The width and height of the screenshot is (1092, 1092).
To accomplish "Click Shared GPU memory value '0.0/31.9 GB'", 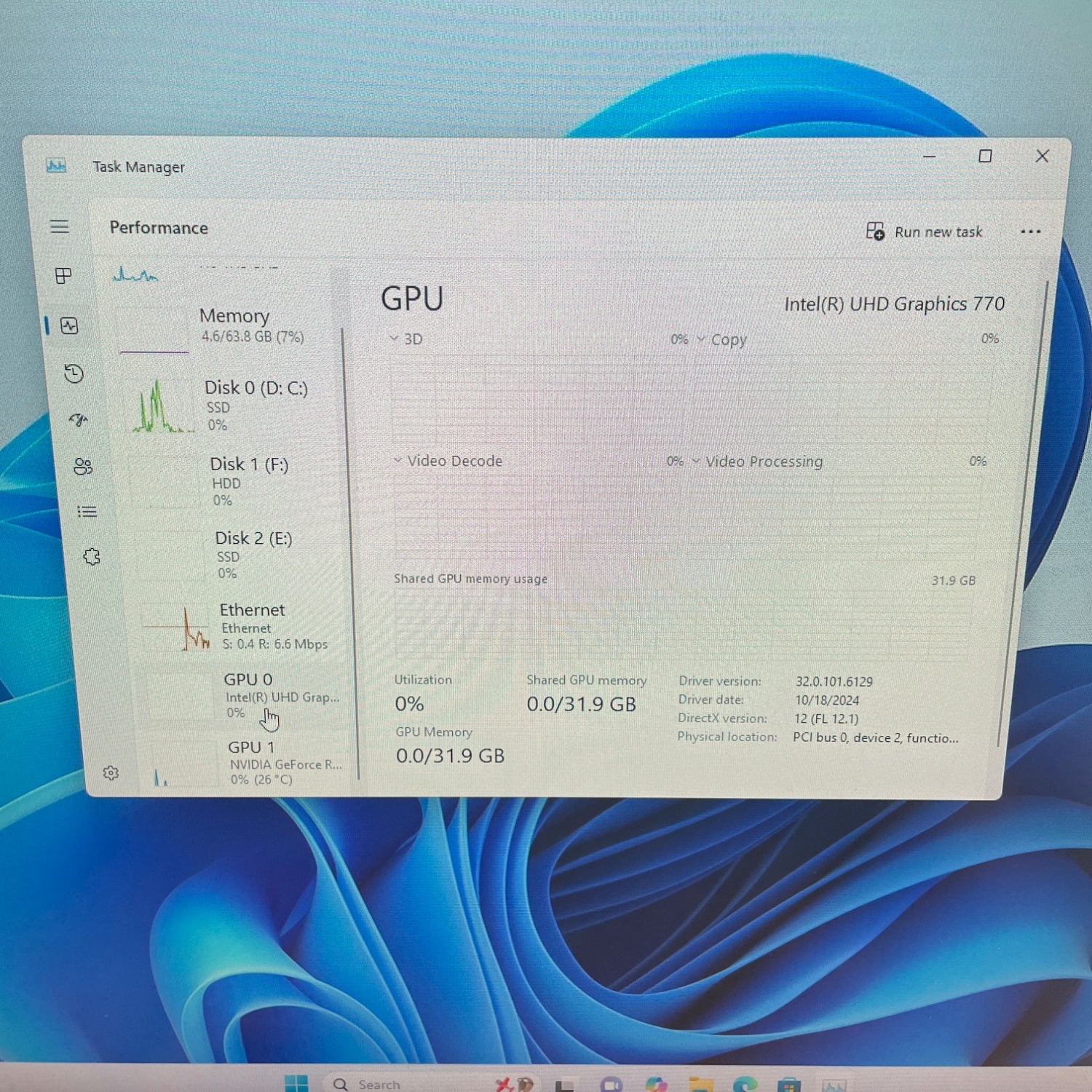I will [x=581, y=704].
